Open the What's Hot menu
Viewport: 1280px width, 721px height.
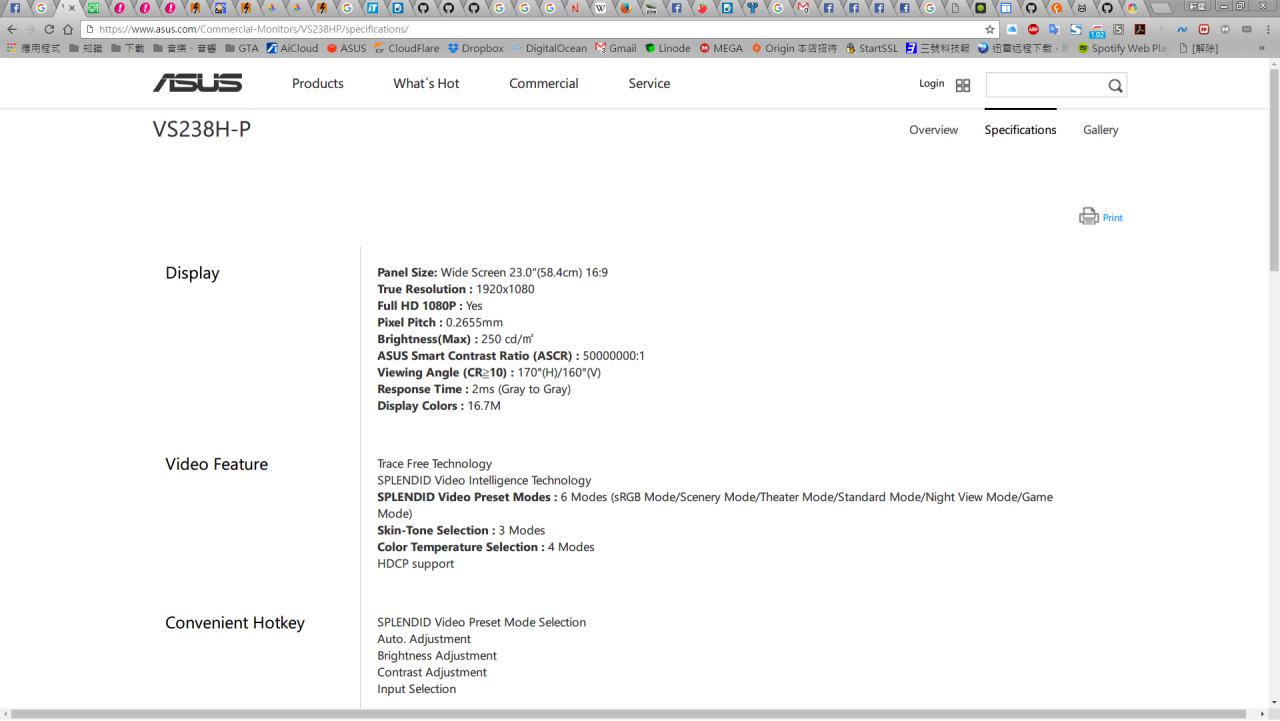(426, 83)
